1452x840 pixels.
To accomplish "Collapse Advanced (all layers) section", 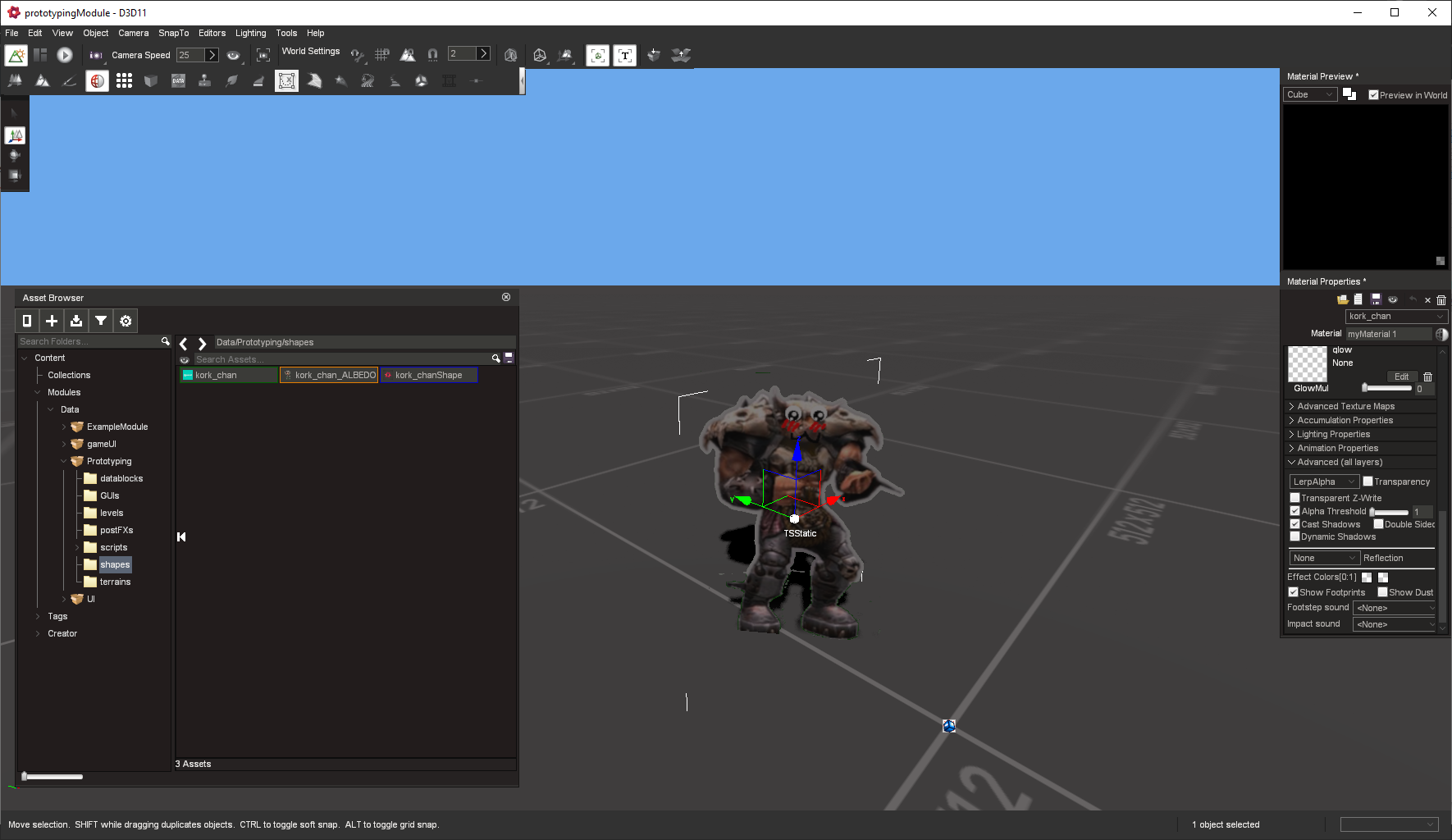I will (1360, 462).
